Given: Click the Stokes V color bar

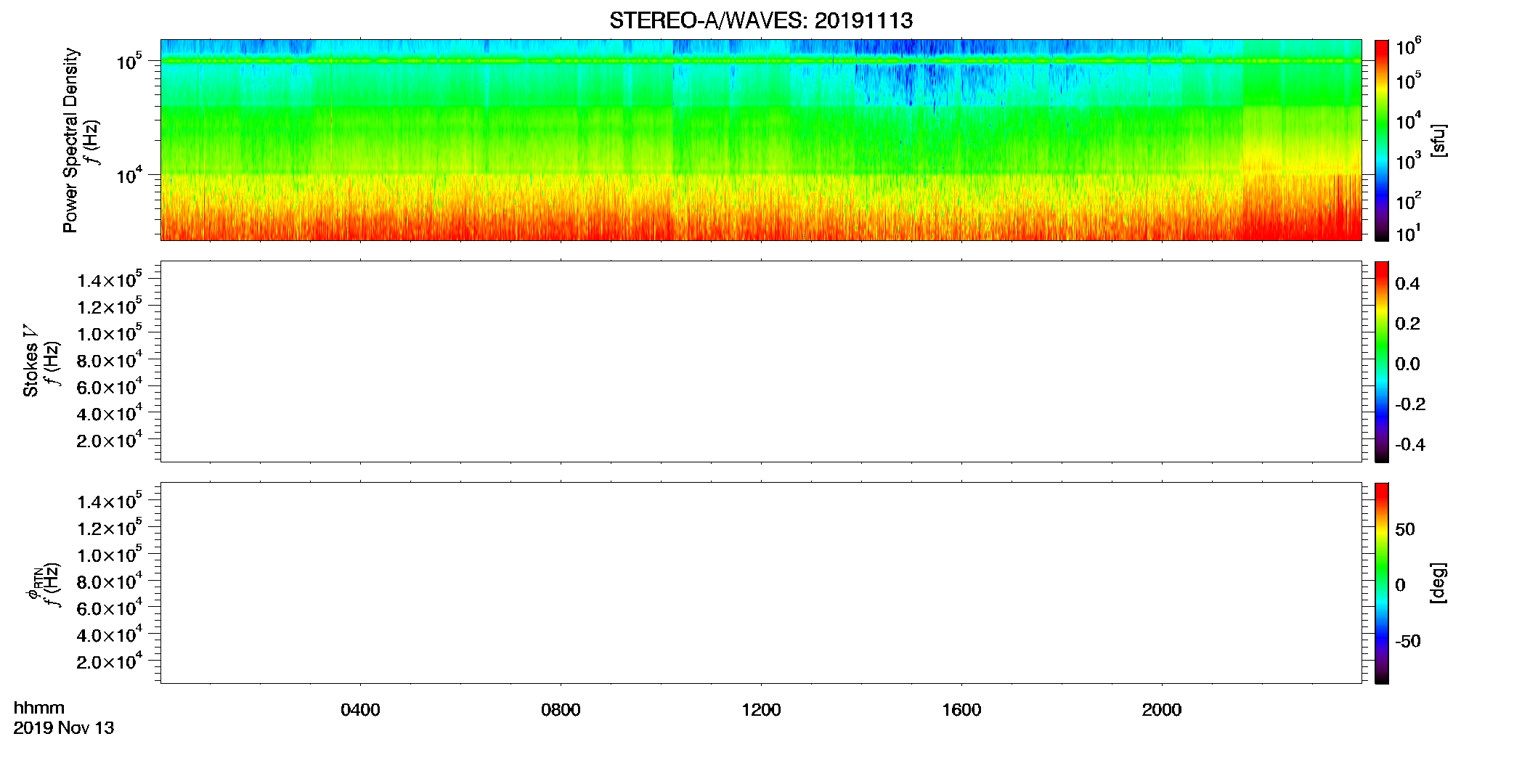Looking at the screenshot, I should (1382, 362).
